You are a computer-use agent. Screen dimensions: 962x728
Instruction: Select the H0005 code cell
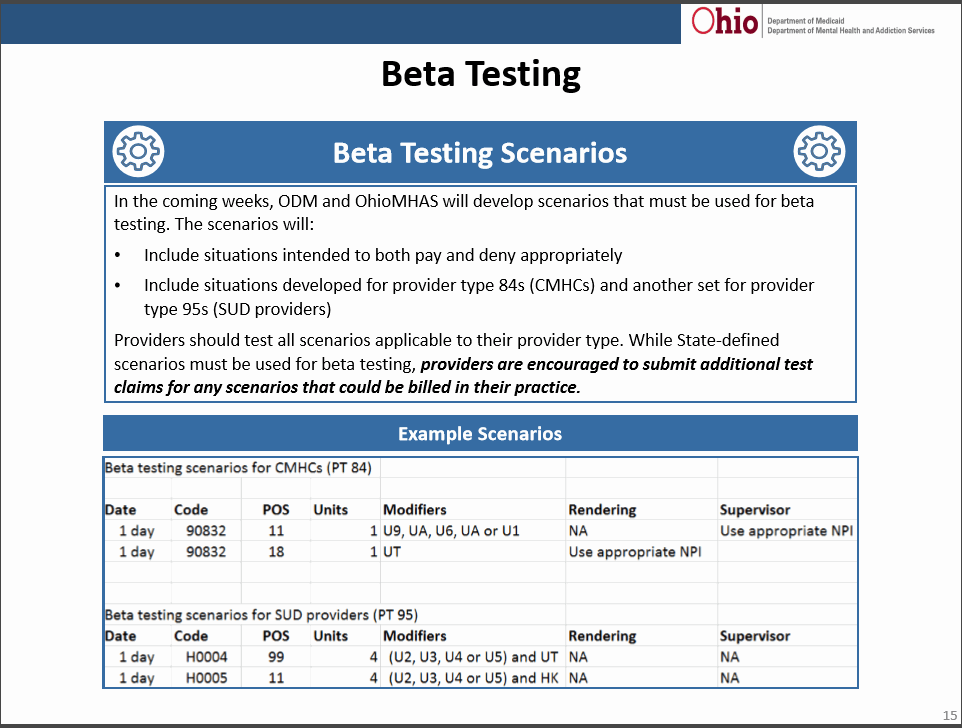click(206, 678)
